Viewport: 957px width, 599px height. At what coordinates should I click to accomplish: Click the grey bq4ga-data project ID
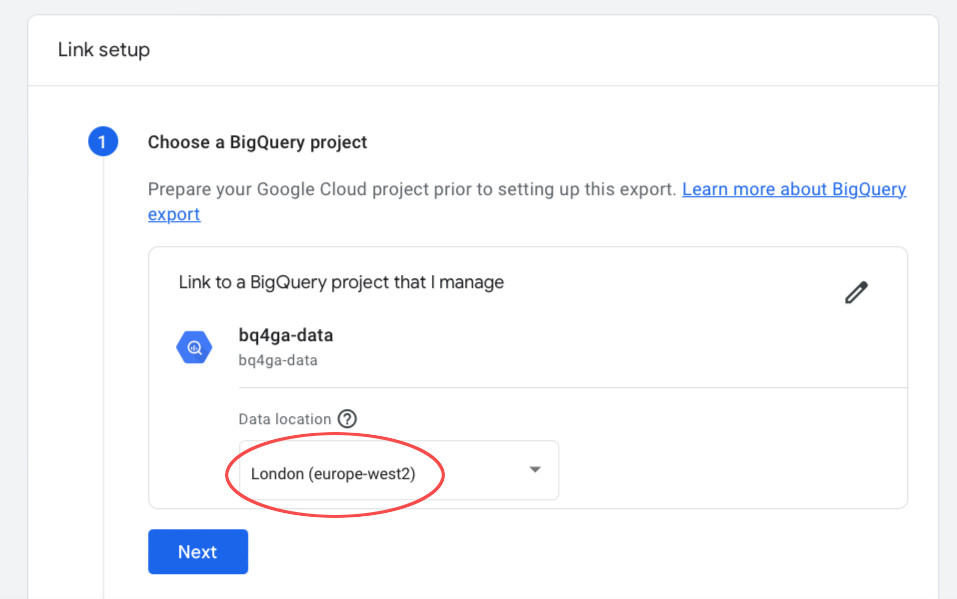(278, 360)
